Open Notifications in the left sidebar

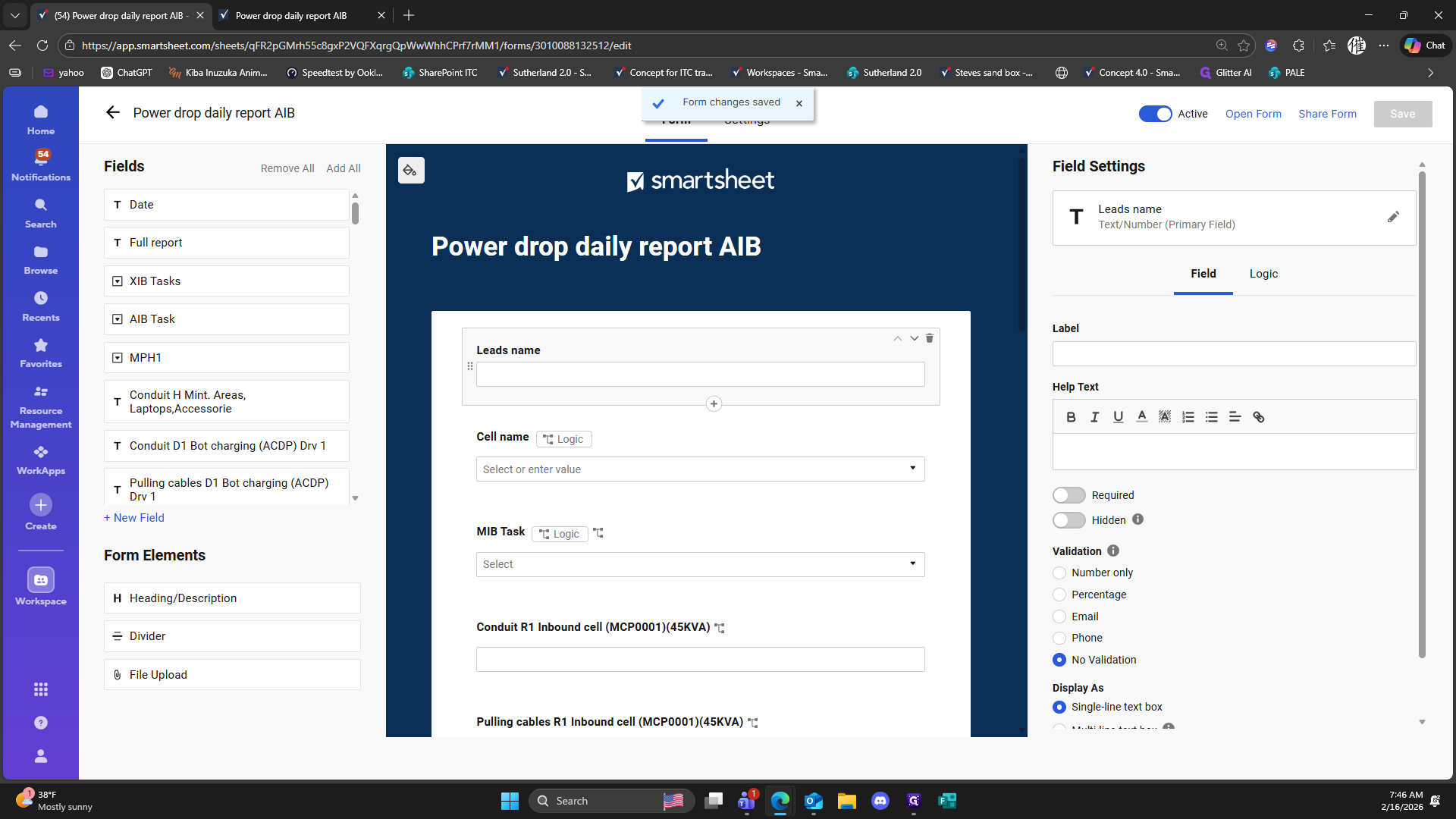click(x=41, y=164)
